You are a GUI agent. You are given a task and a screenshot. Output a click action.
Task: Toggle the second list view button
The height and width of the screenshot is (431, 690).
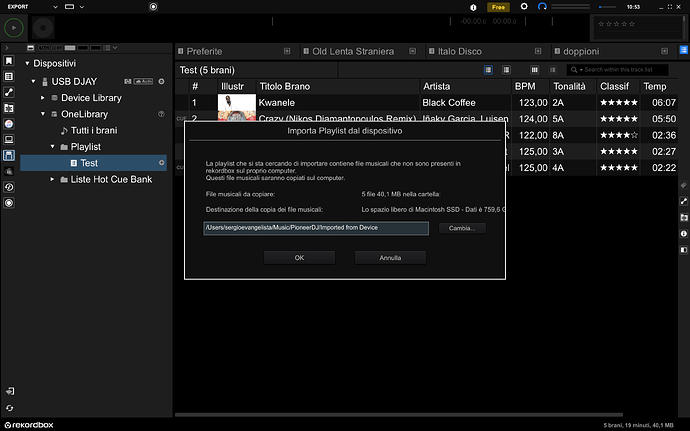click(506, 70)
